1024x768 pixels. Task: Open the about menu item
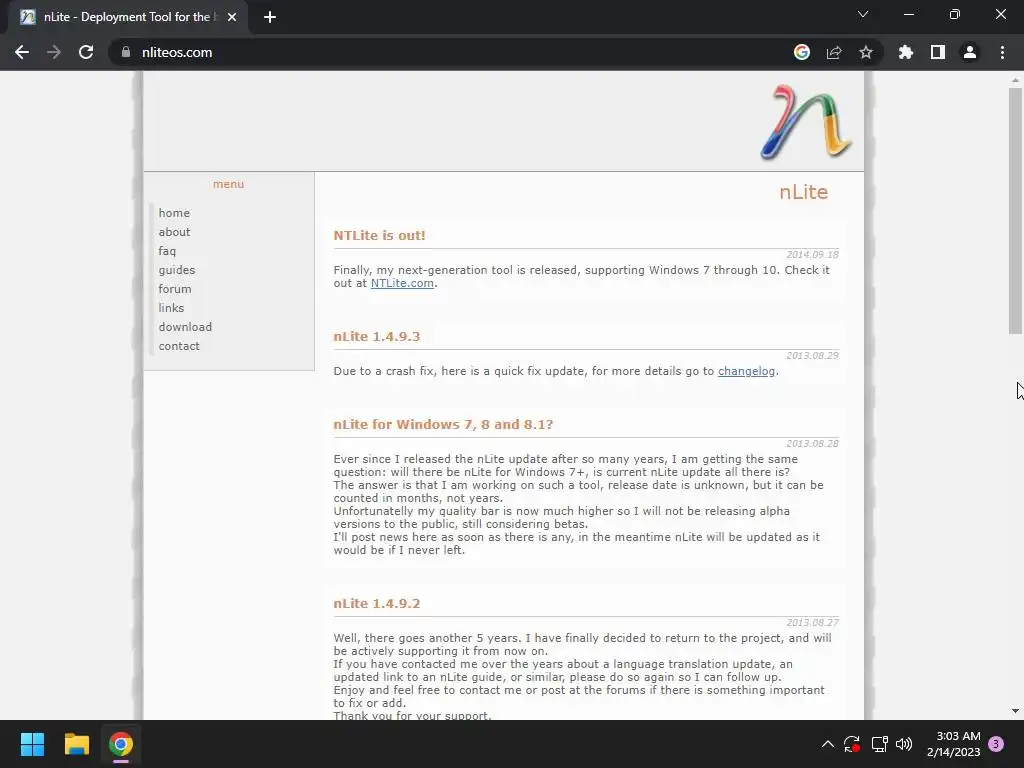pos(174,232)
